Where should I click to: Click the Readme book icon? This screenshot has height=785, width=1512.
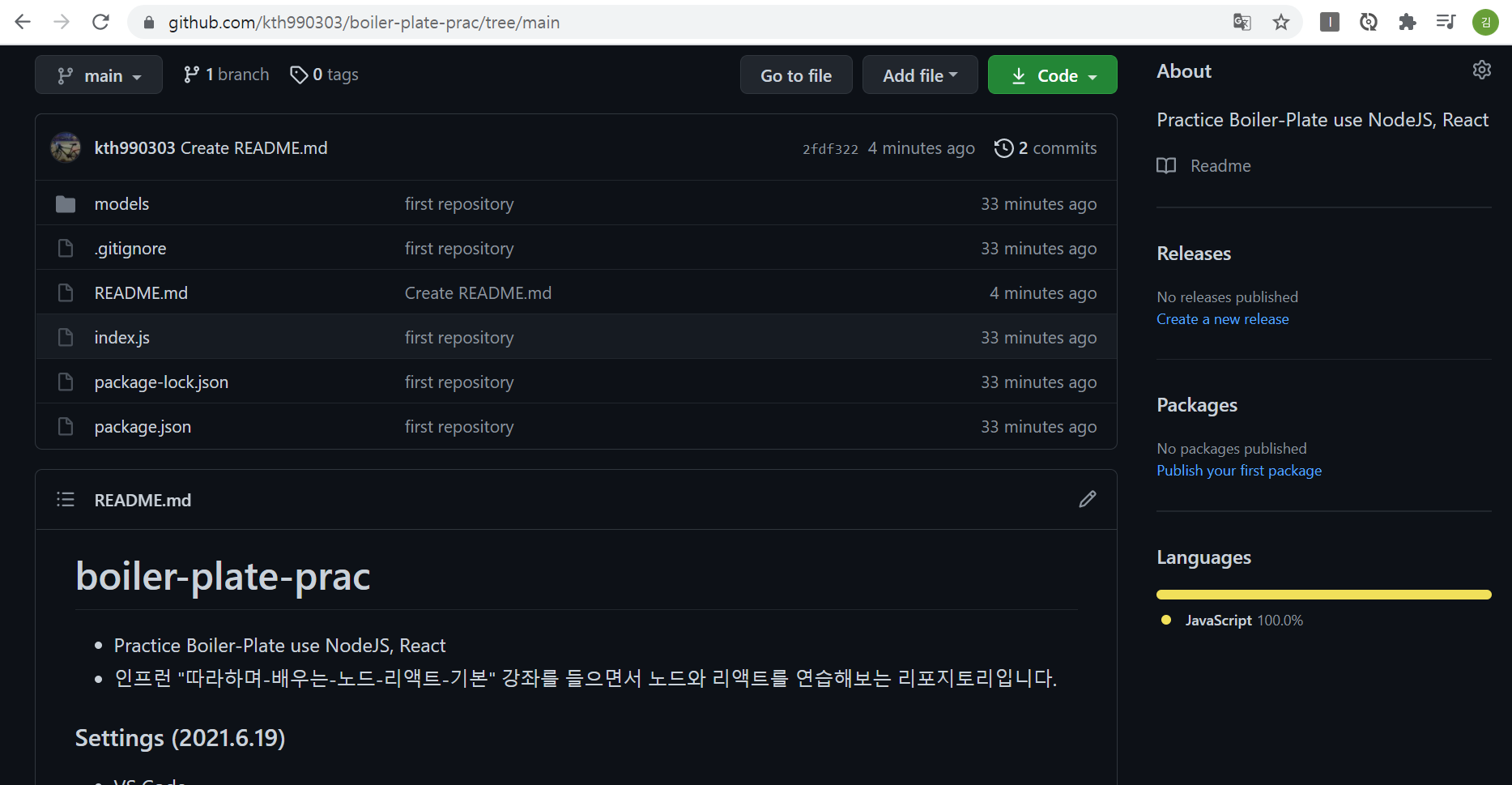pyautogui.click(x=1166, y=166)
